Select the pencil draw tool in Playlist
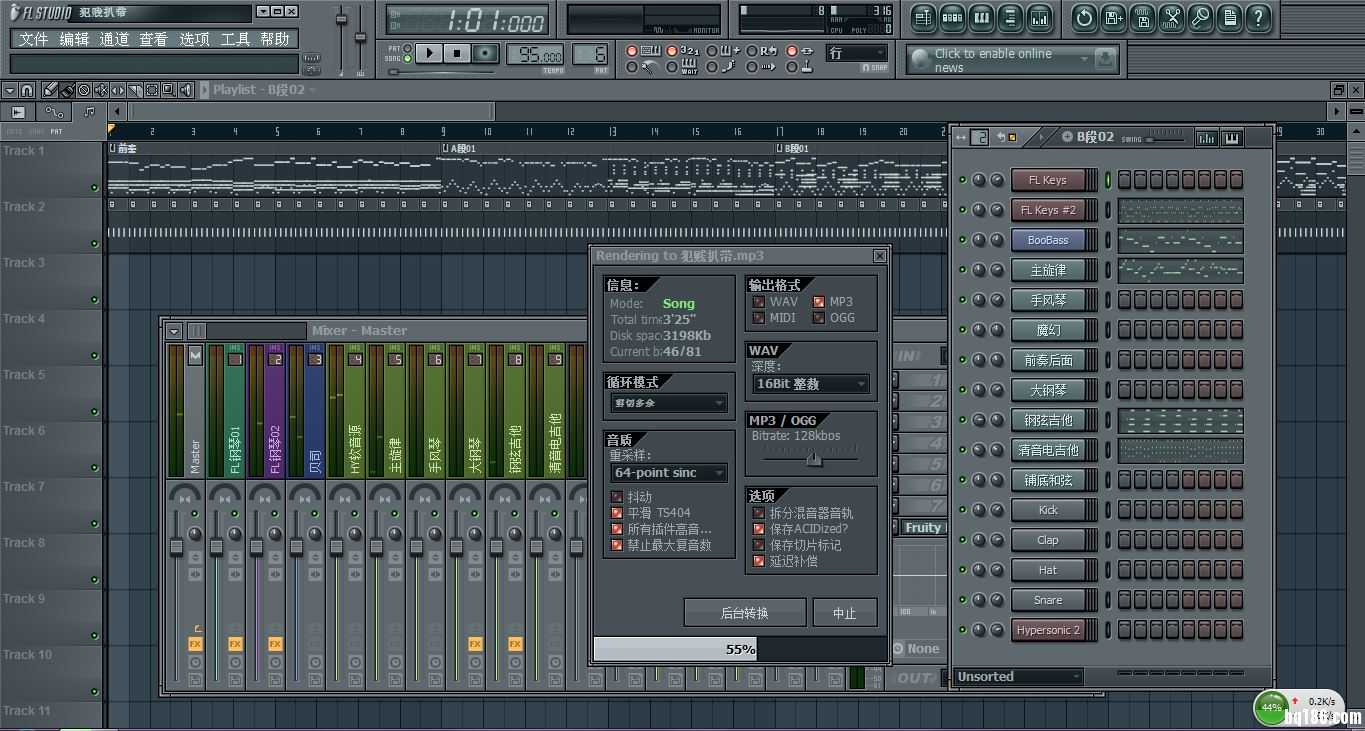Screen dimensions: 1365x731 point(50,90)
